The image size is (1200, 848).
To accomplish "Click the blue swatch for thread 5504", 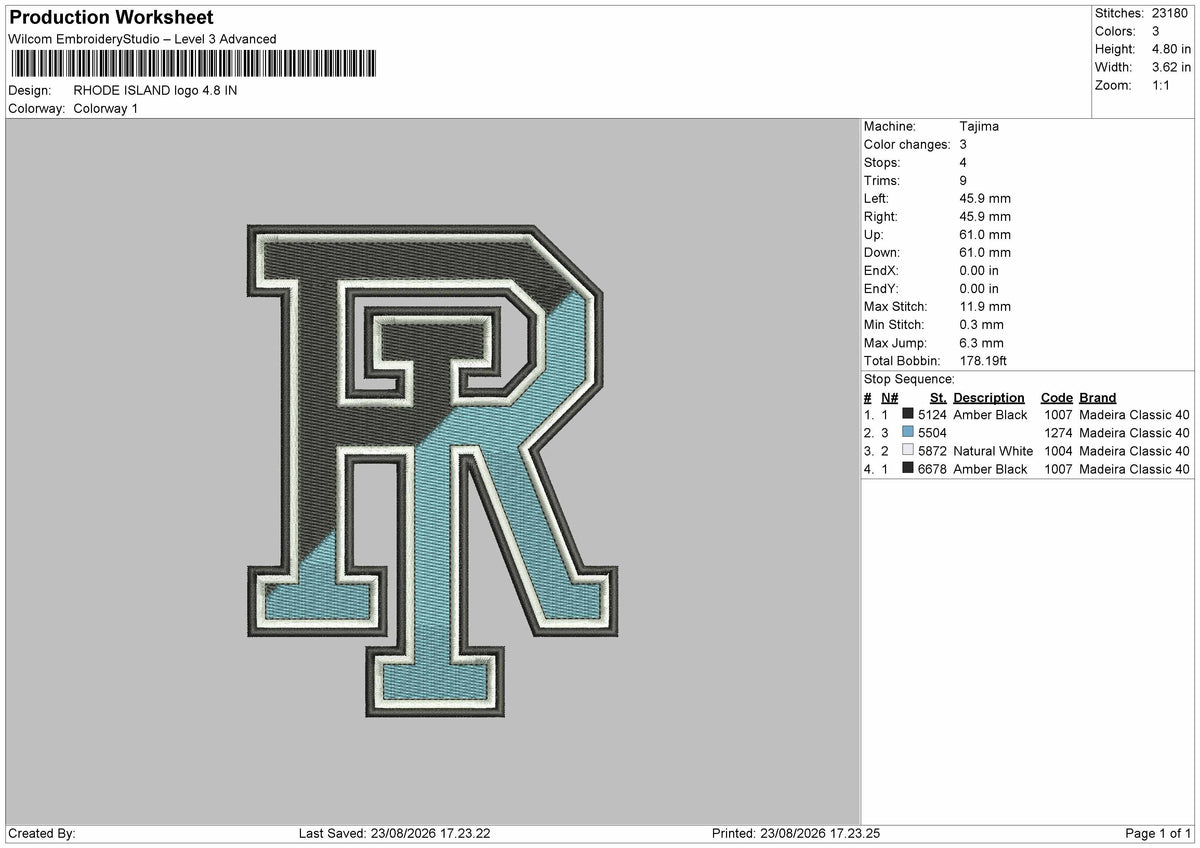I will coord(908,432).
